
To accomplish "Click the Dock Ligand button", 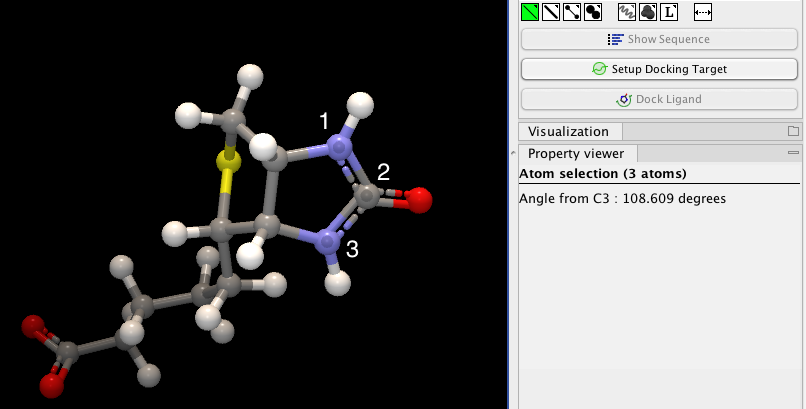I will (660, 99).
